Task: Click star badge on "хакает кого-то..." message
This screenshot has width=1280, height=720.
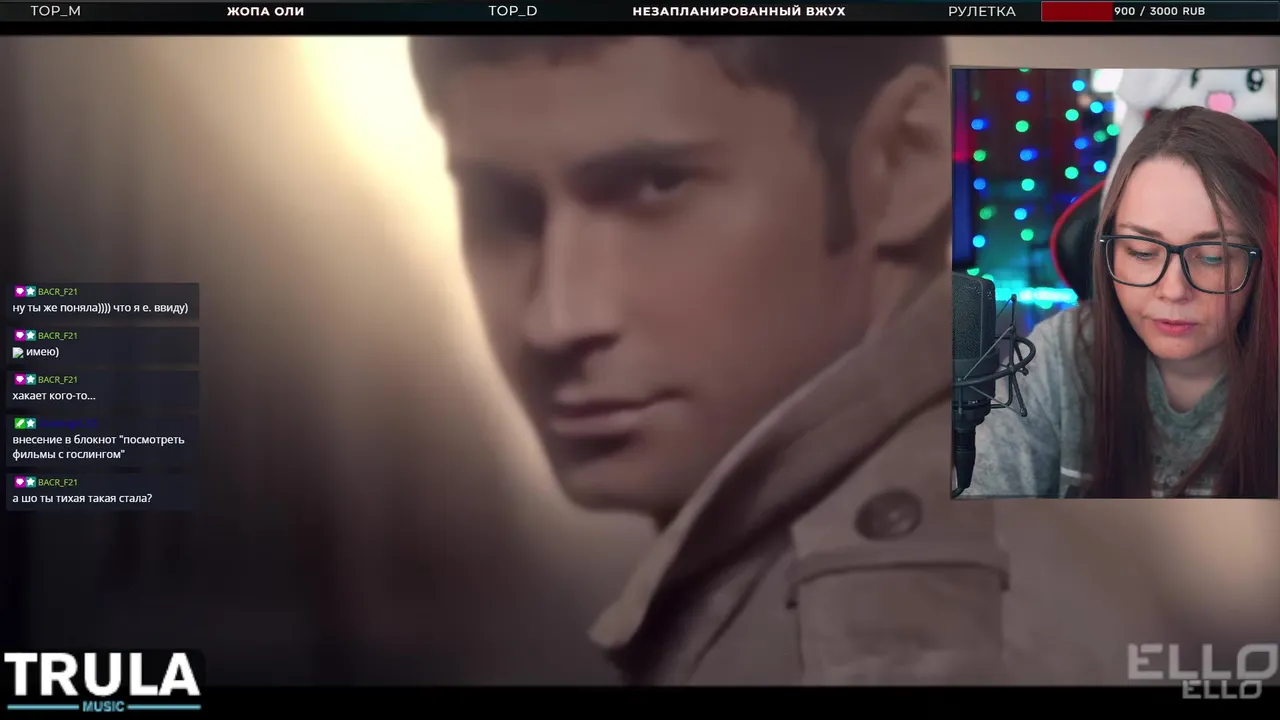Action: 31,379
